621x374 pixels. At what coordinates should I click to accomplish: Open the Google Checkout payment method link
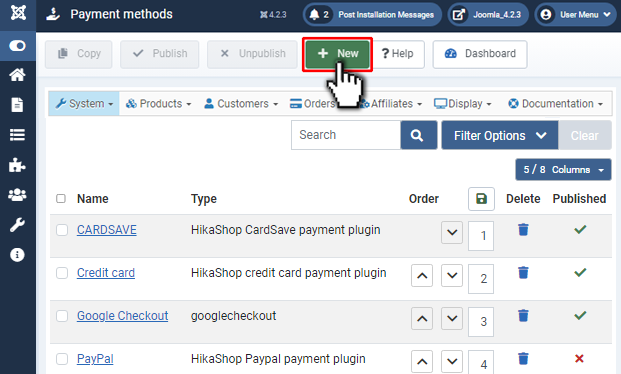[122, 316]
